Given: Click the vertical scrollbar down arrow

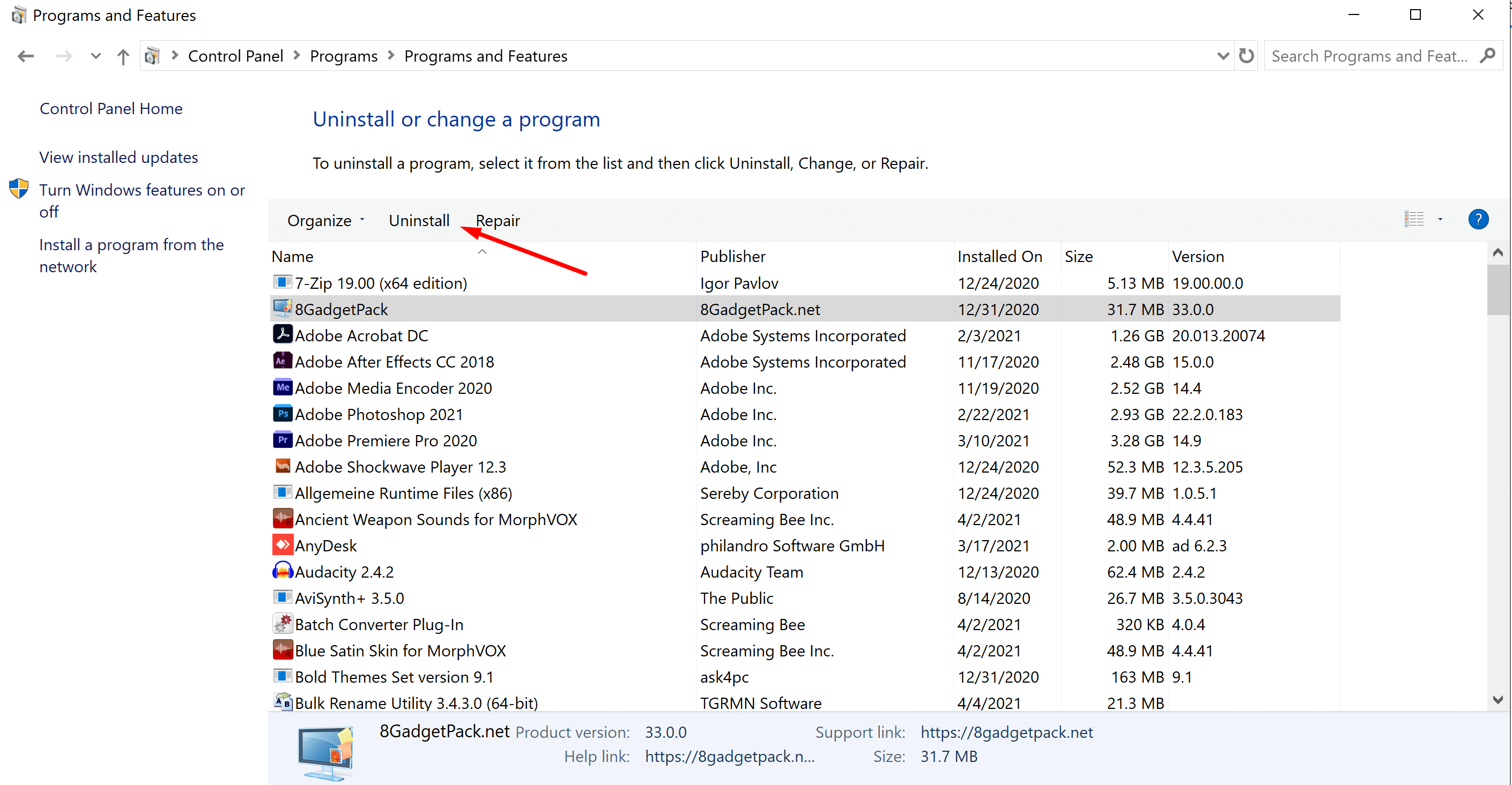Looking at the screenshot, I should [x=1498, y=699].
